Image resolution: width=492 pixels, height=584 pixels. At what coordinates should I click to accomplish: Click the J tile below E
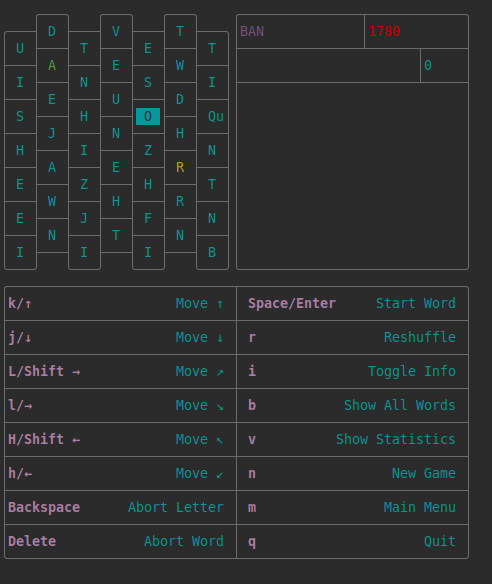pos(52,133)
